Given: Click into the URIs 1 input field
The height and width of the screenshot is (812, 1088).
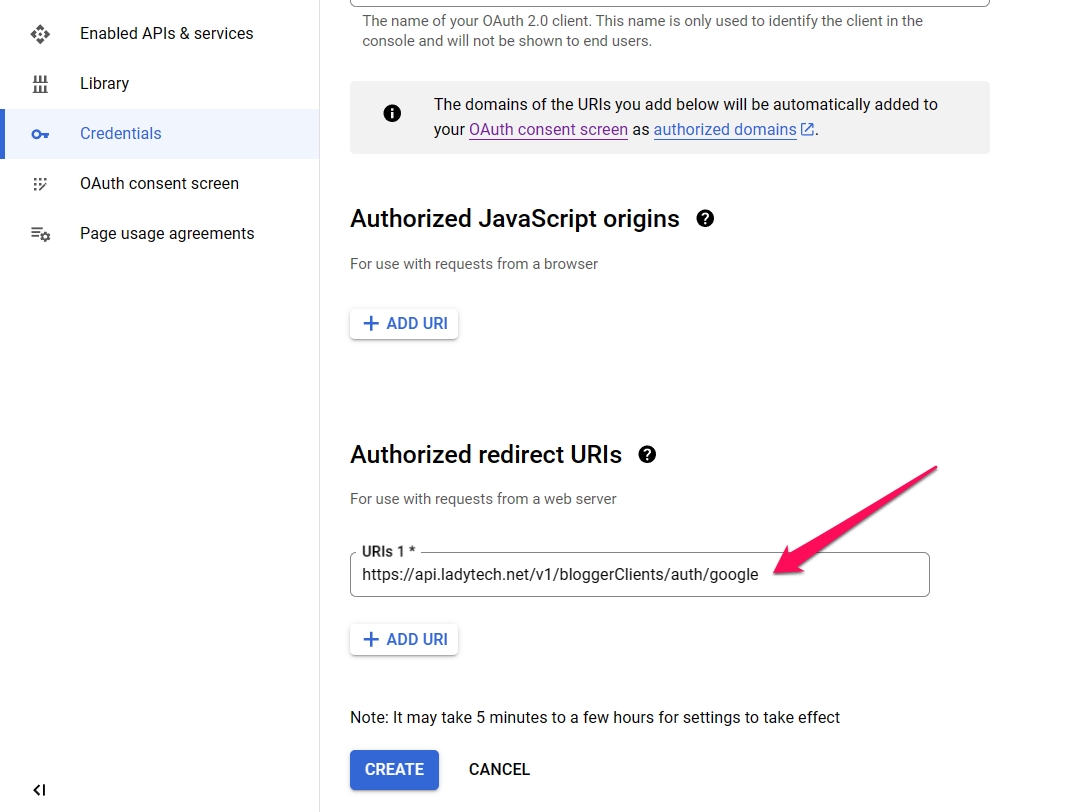Looking at the screenshot, I should tap(640, 575).
